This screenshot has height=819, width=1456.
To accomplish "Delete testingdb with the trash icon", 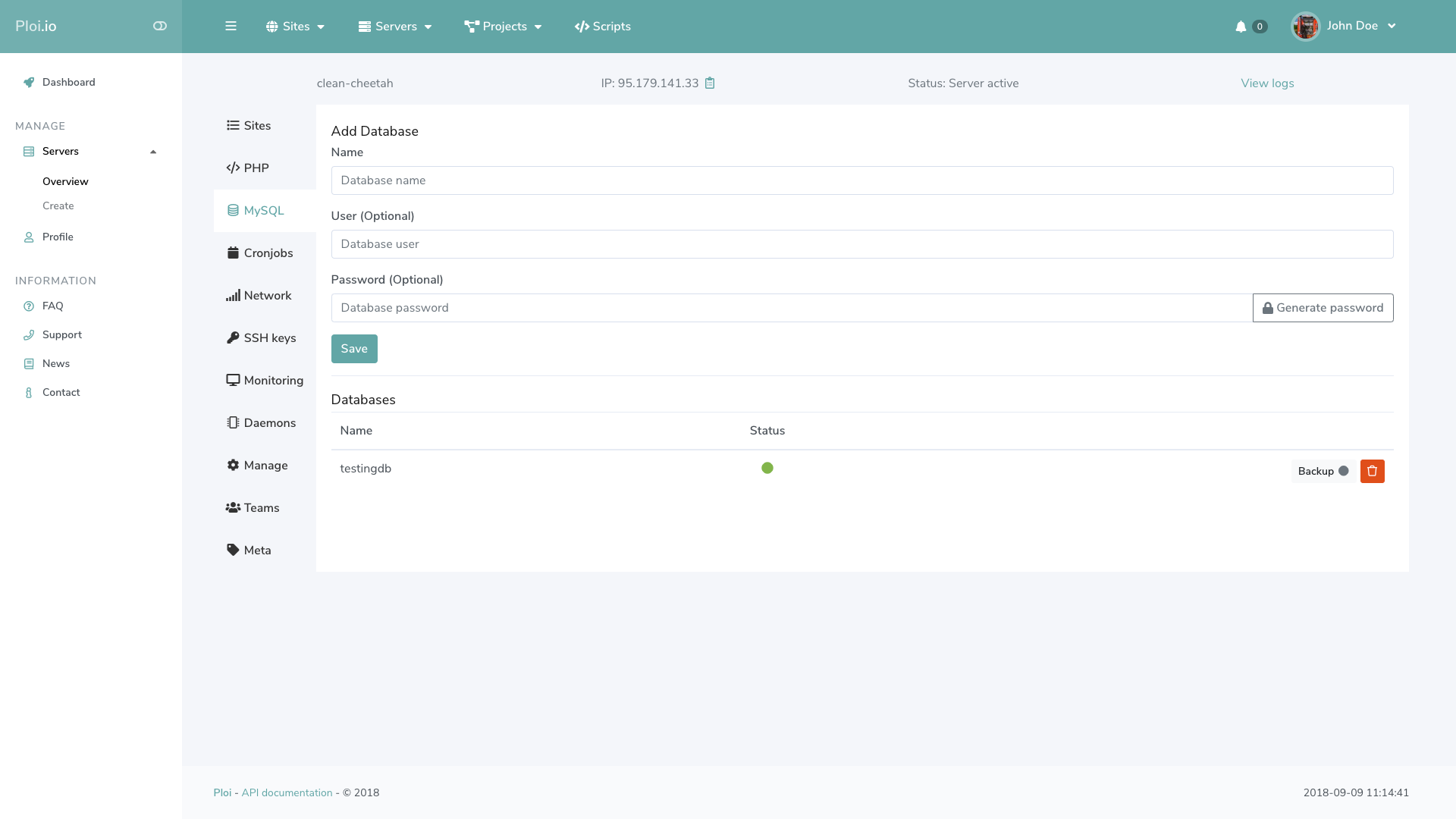I will click(x=1372, y=471).
